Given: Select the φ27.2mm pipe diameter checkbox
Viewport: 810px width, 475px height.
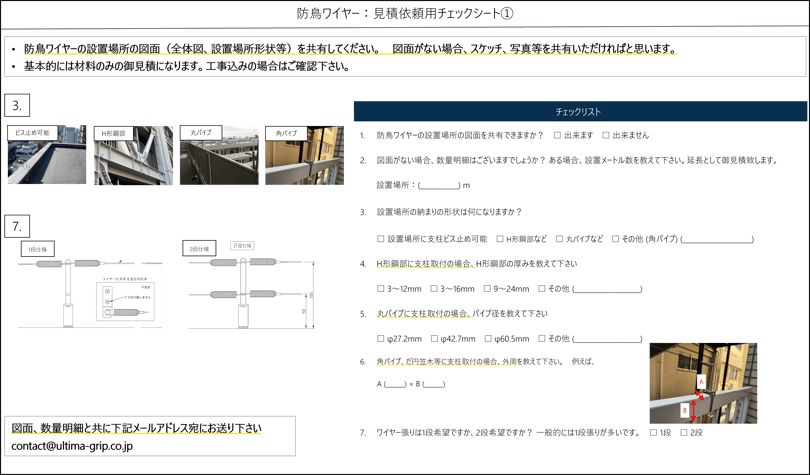Looking at the screenshot, I should coord(381,339).
